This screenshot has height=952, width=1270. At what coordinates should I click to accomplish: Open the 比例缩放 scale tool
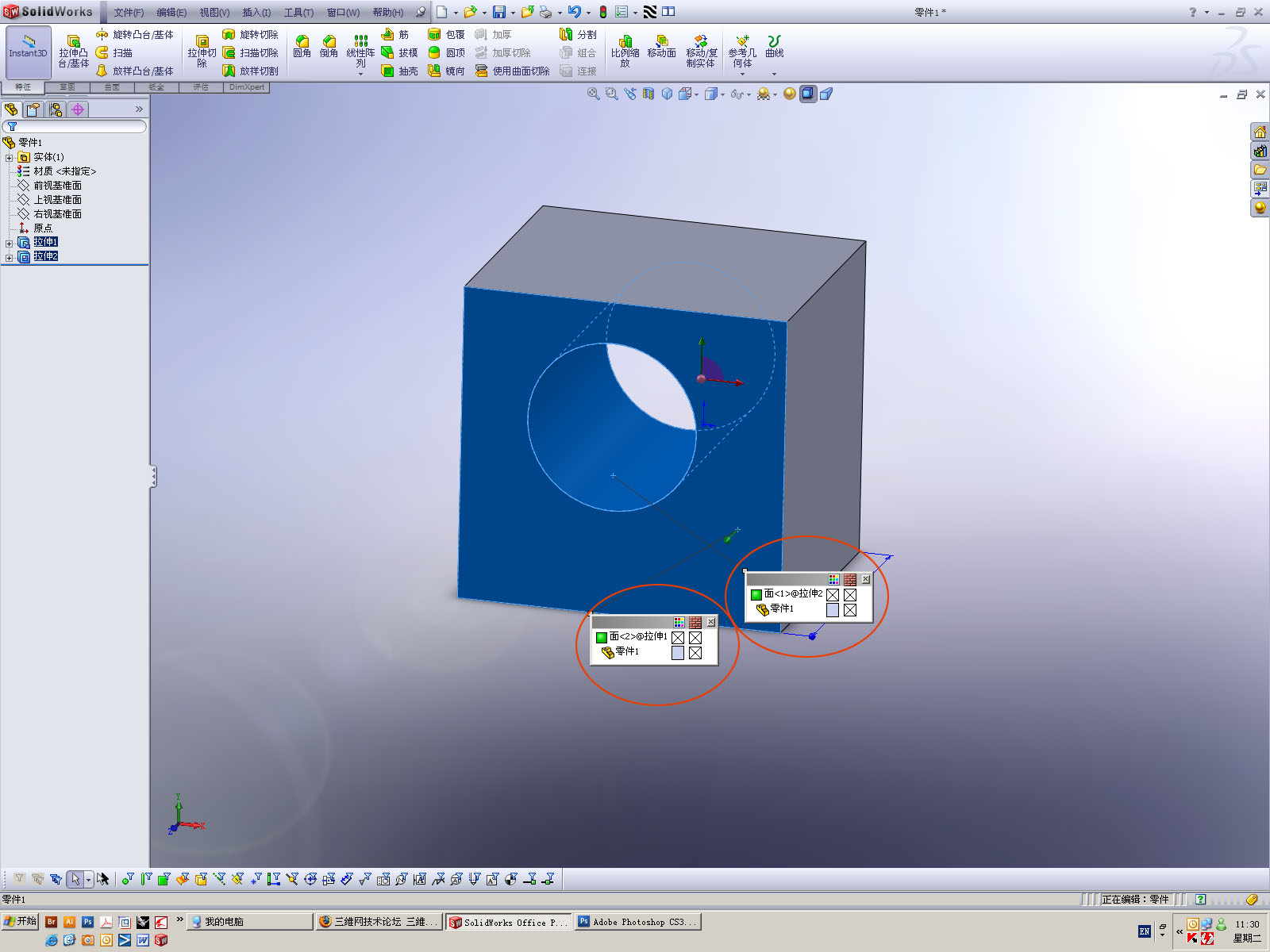(625, 51)
